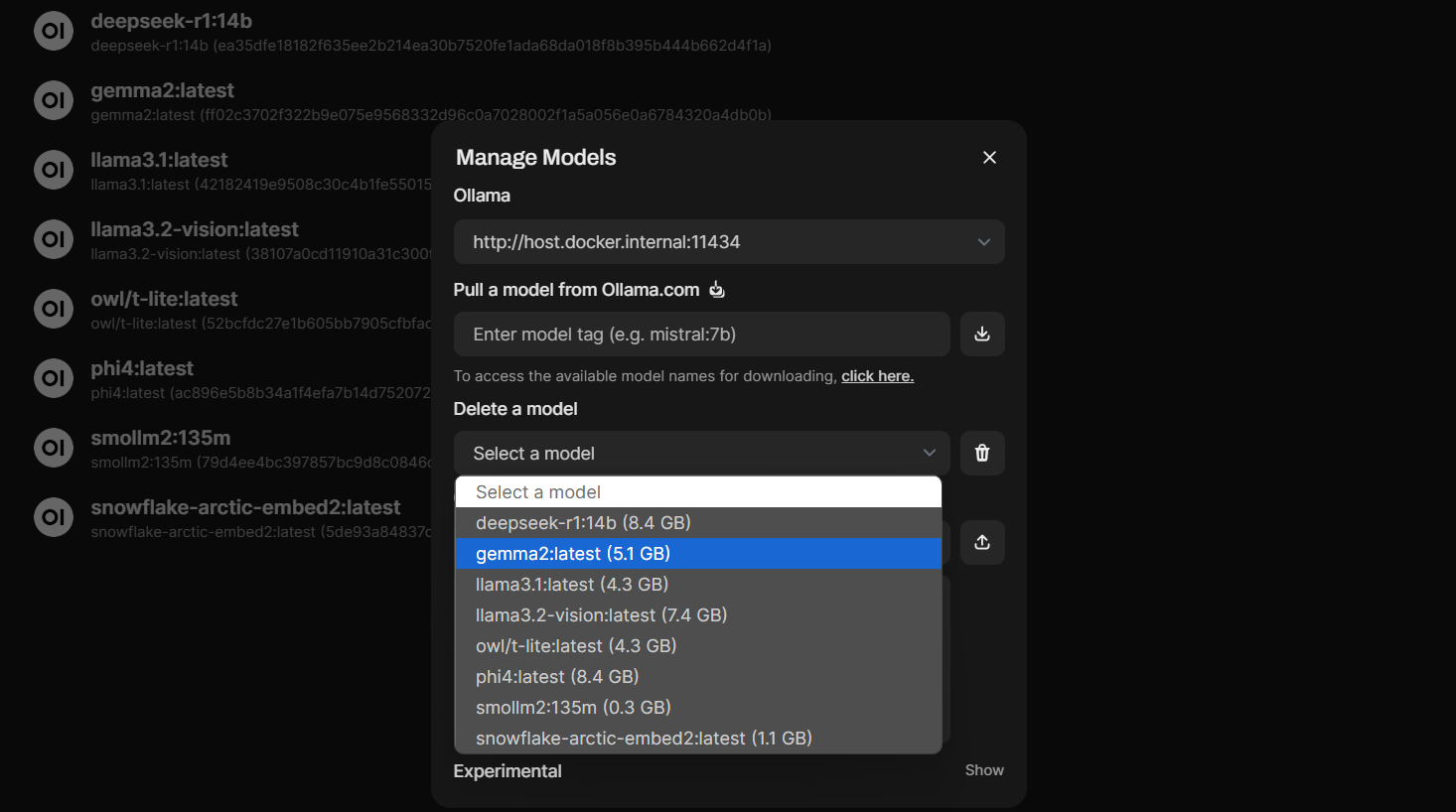Image resolution: width=1456 pixels, height=812 pixels.
Task: Click the update-all-models icon beside Pull heading
Action: pyautogui.click(x=717, y=290)
